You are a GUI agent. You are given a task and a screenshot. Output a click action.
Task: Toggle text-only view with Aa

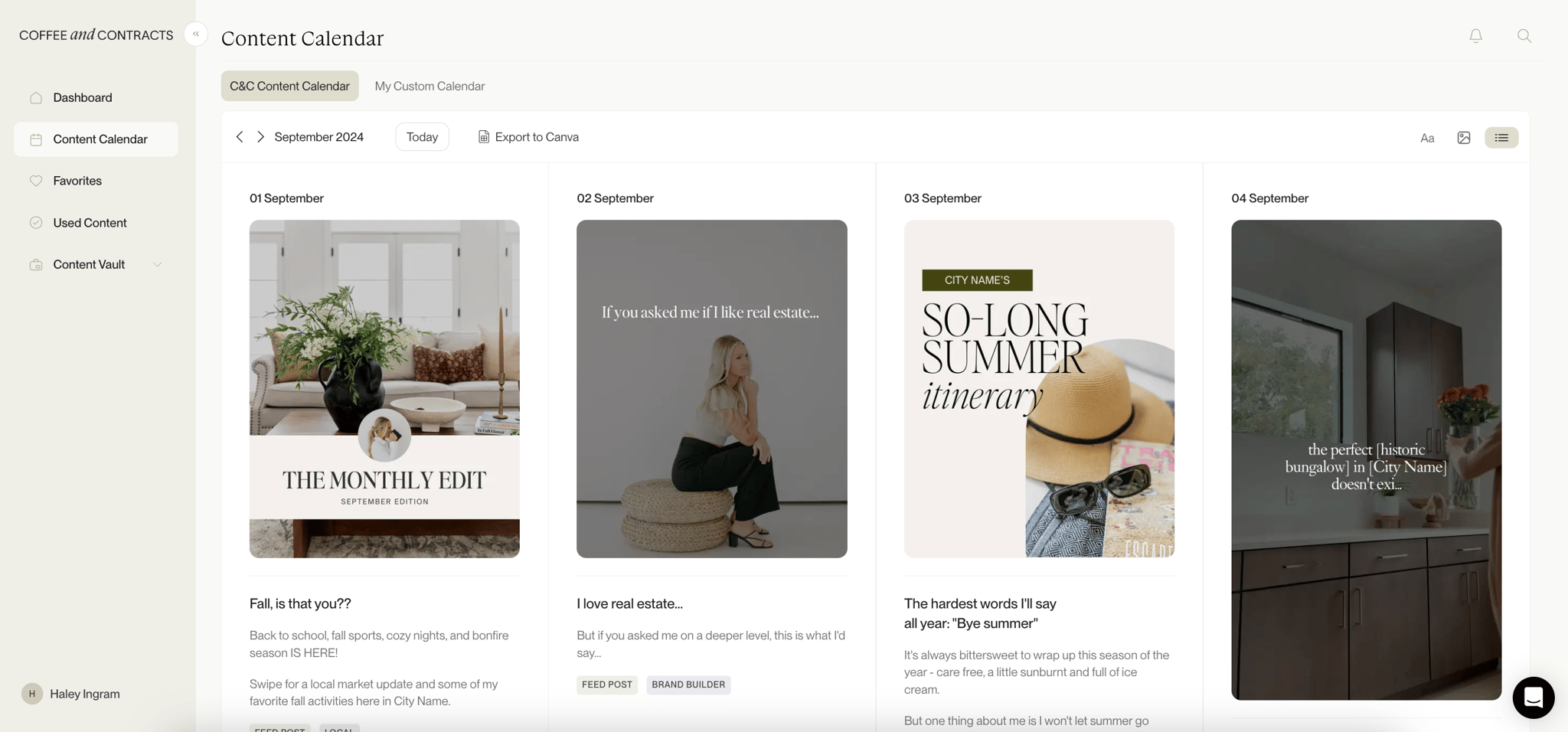(1427, 138)
